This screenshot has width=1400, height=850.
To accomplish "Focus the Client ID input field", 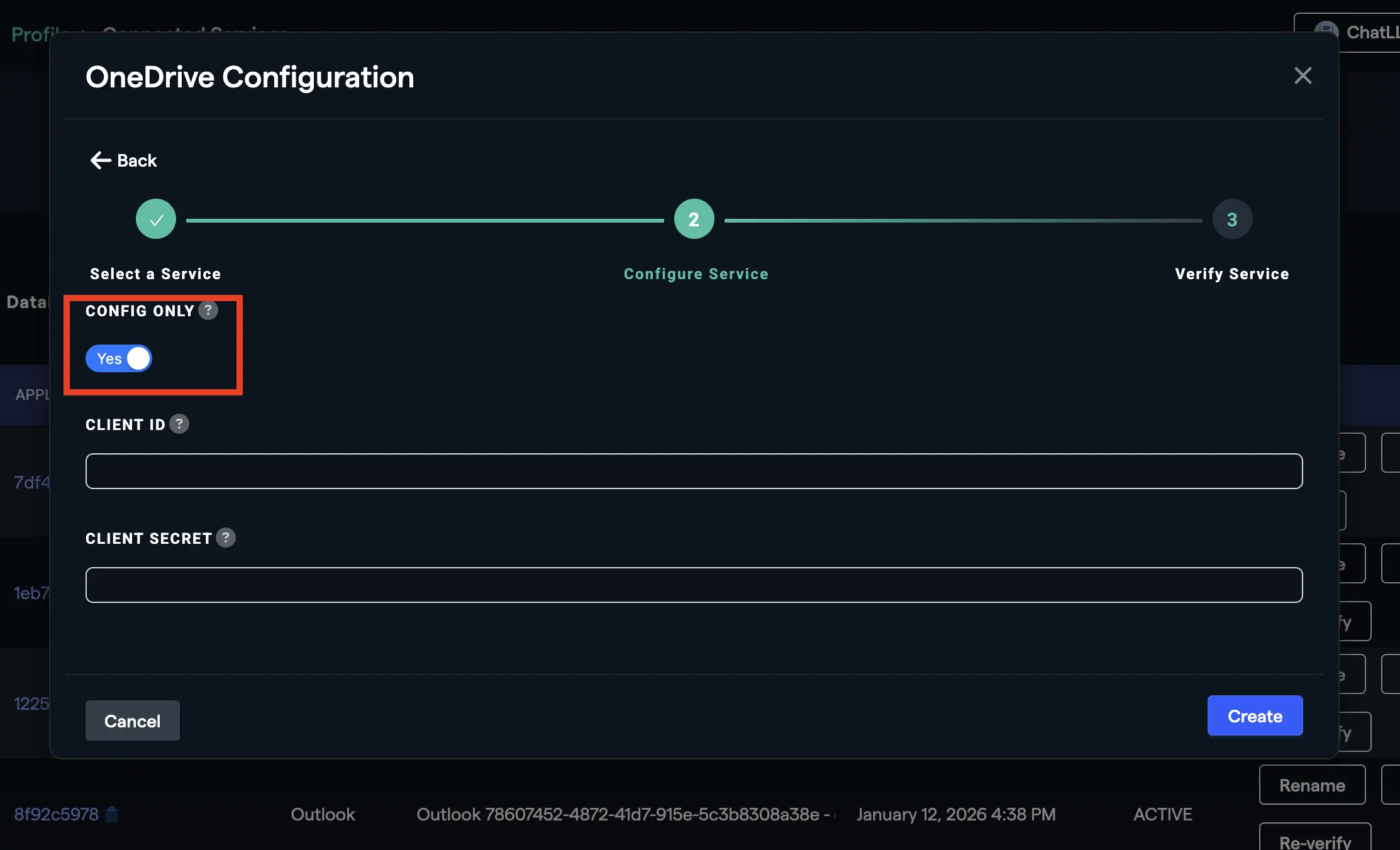I will [694, 471].
